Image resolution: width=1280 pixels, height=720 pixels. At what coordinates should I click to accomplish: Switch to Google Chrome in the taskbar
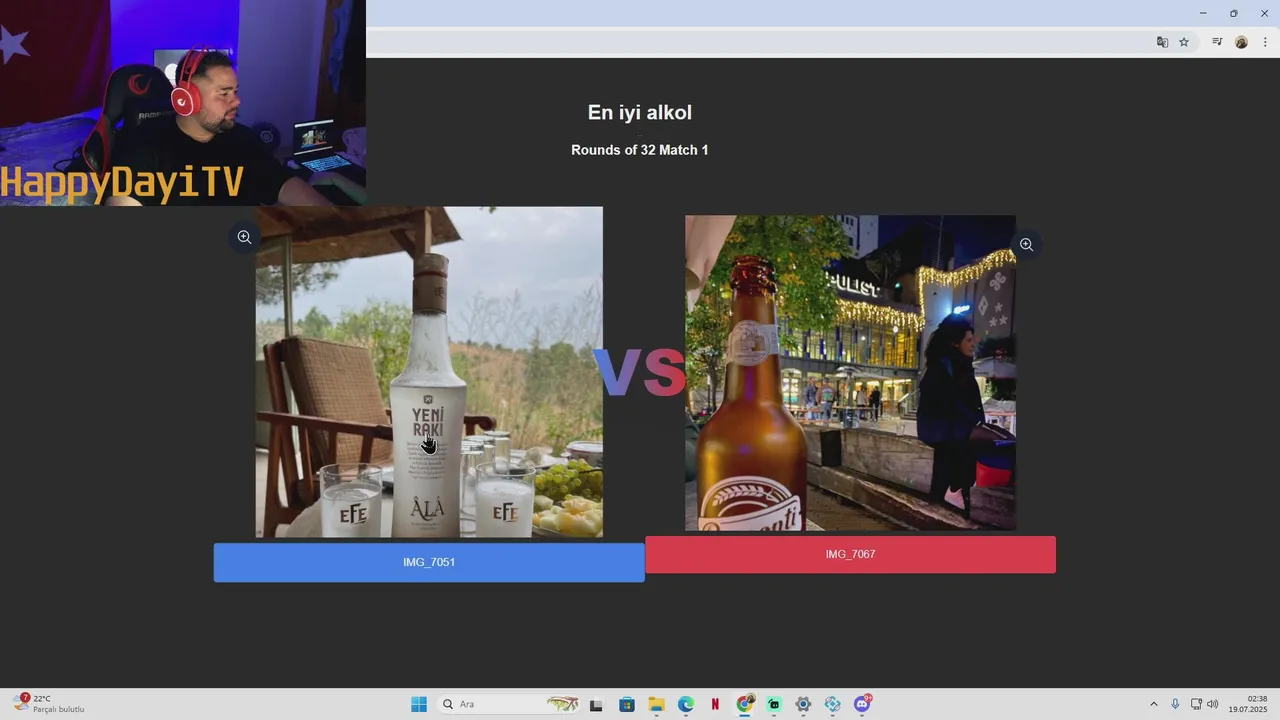pyautogui.click(x=745, y=704)
